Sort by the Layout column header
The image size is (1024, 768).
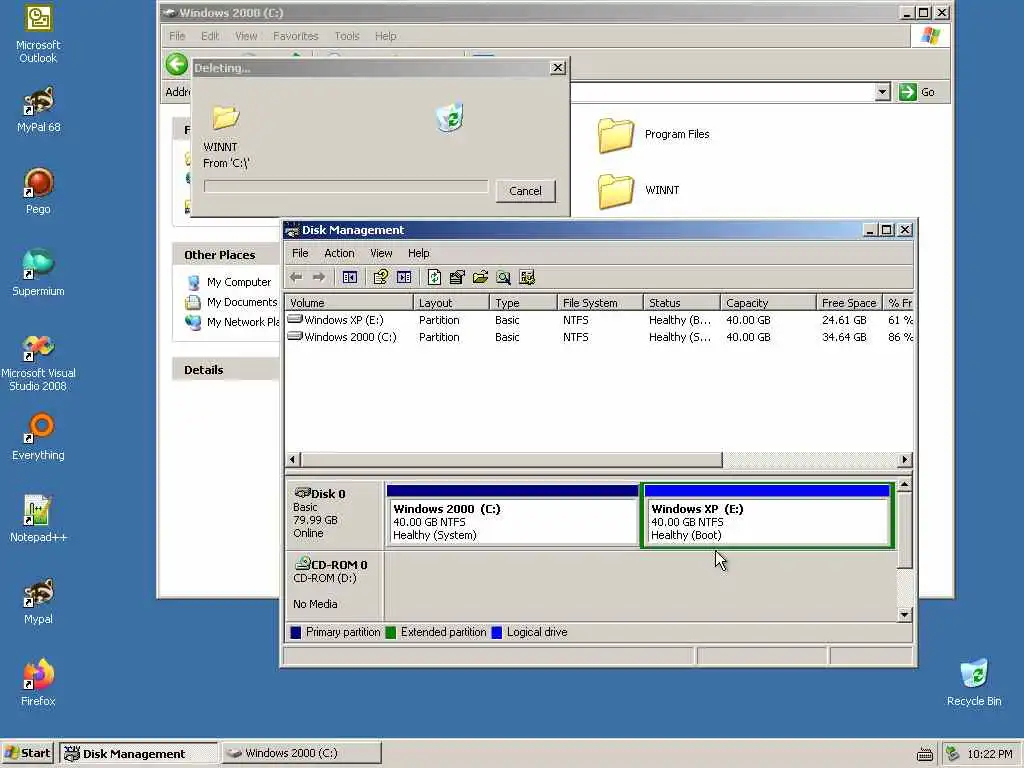point(451,303)
